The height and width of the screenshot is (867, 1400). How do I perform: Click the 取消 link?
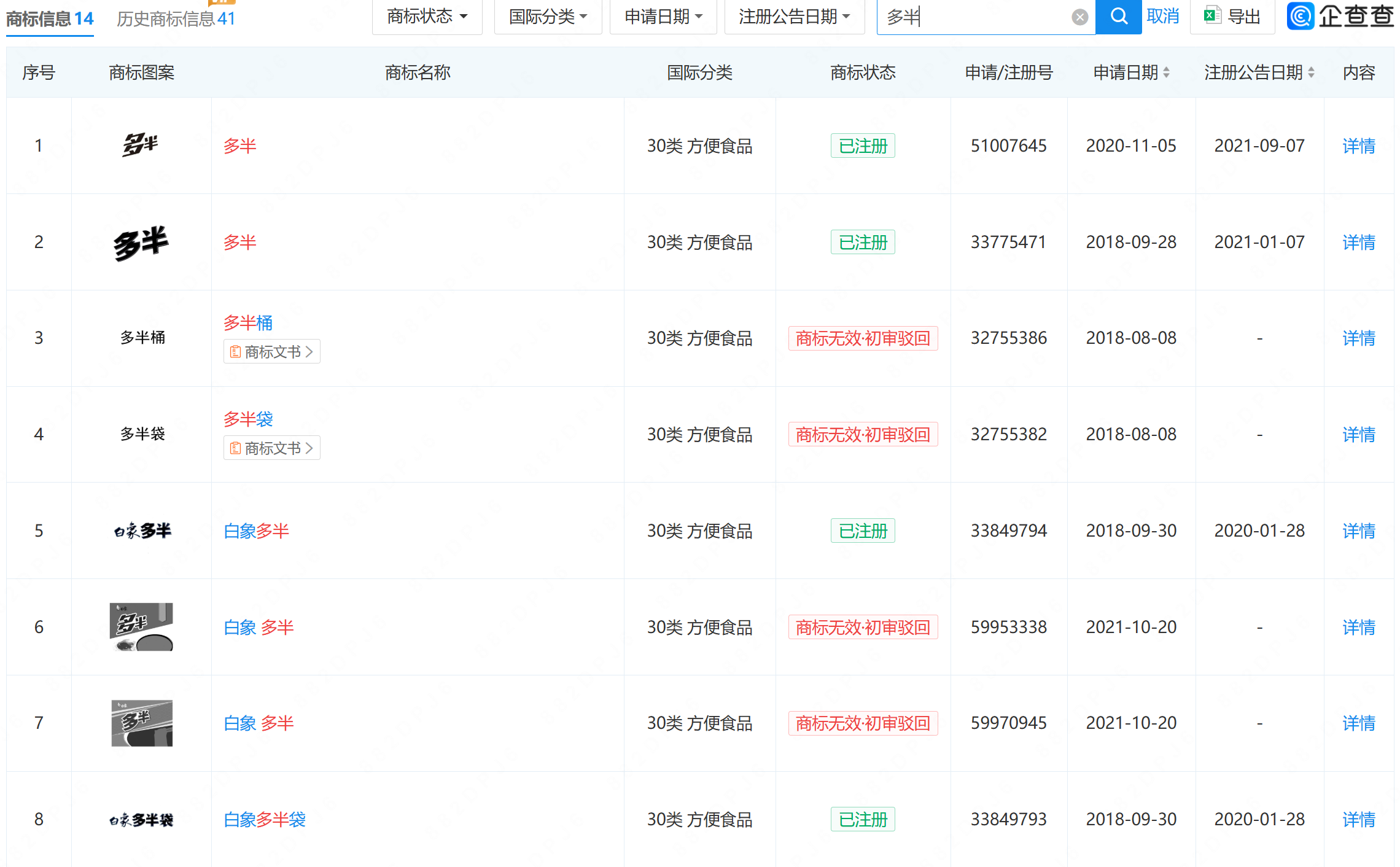click(1163, 17)
